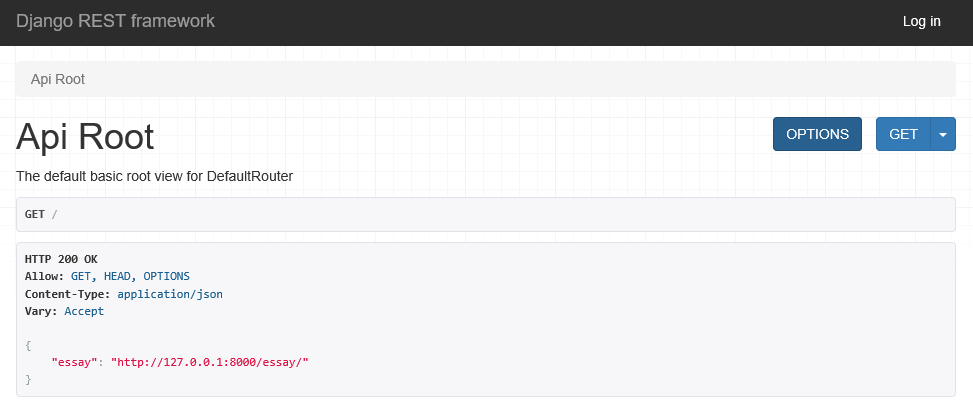
Task: Click the Api Root page heading
Action: (x=85, y=136)
